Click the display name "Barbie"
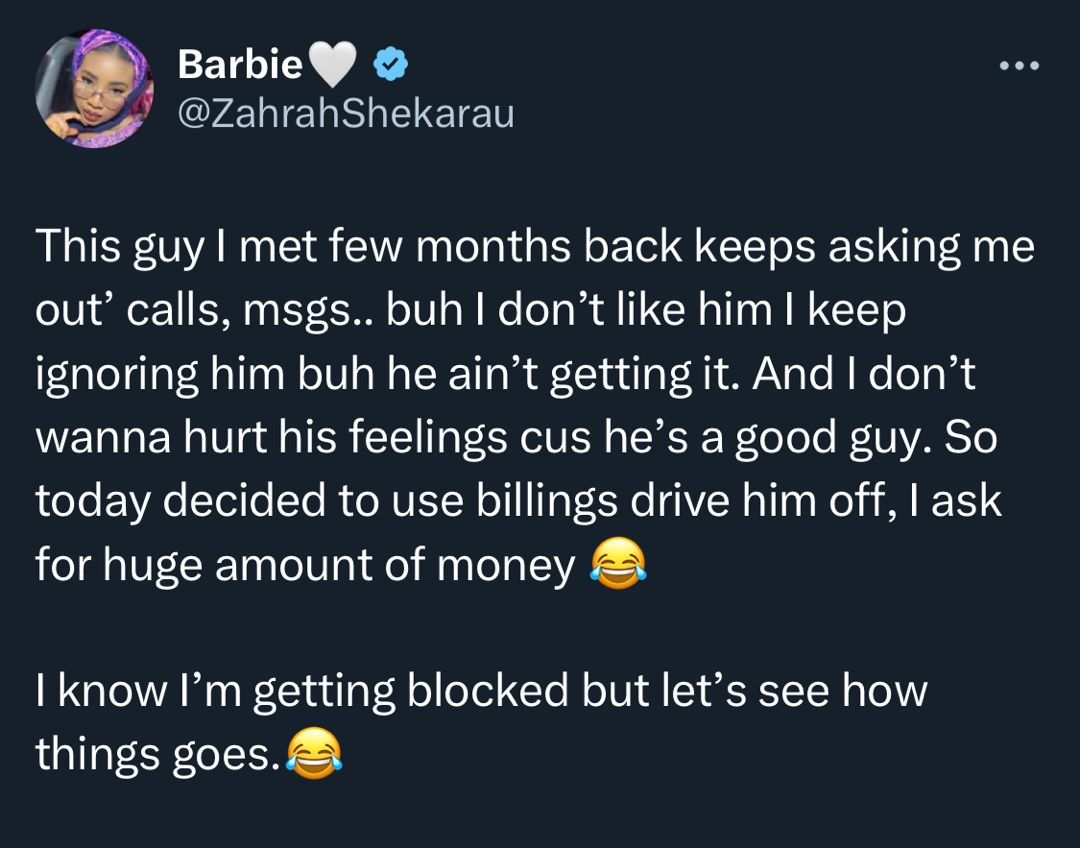Viewport: 1080px width, 848px height. pyautogui.click(x=240, y=66)
